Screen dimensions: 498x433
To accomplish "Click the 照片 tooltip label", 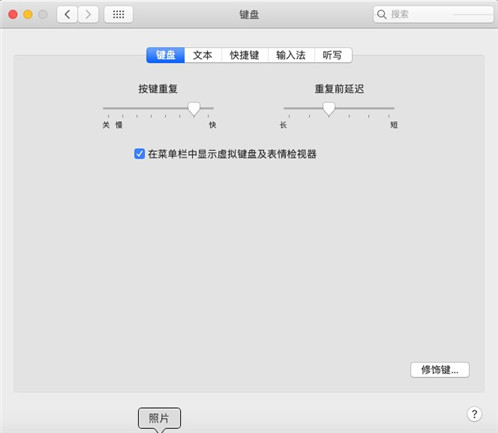I will [159, 418].
